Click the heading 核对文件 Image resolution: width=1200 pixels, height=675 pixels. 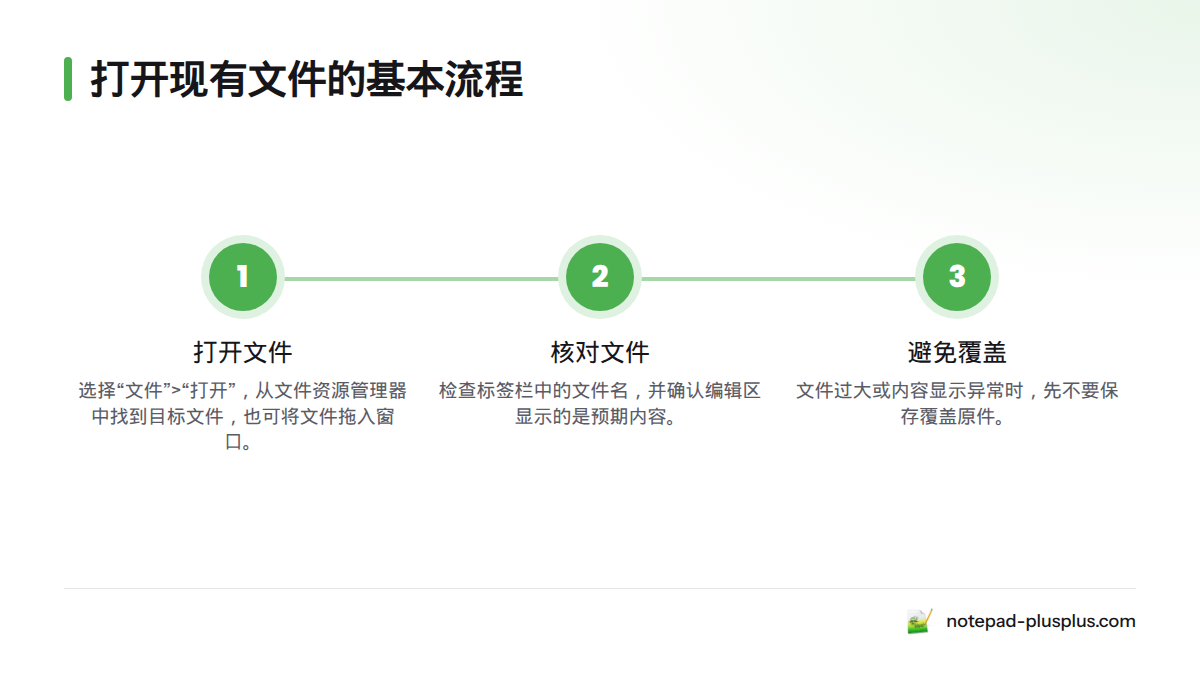pyautogui.click(x=600, y=352)
